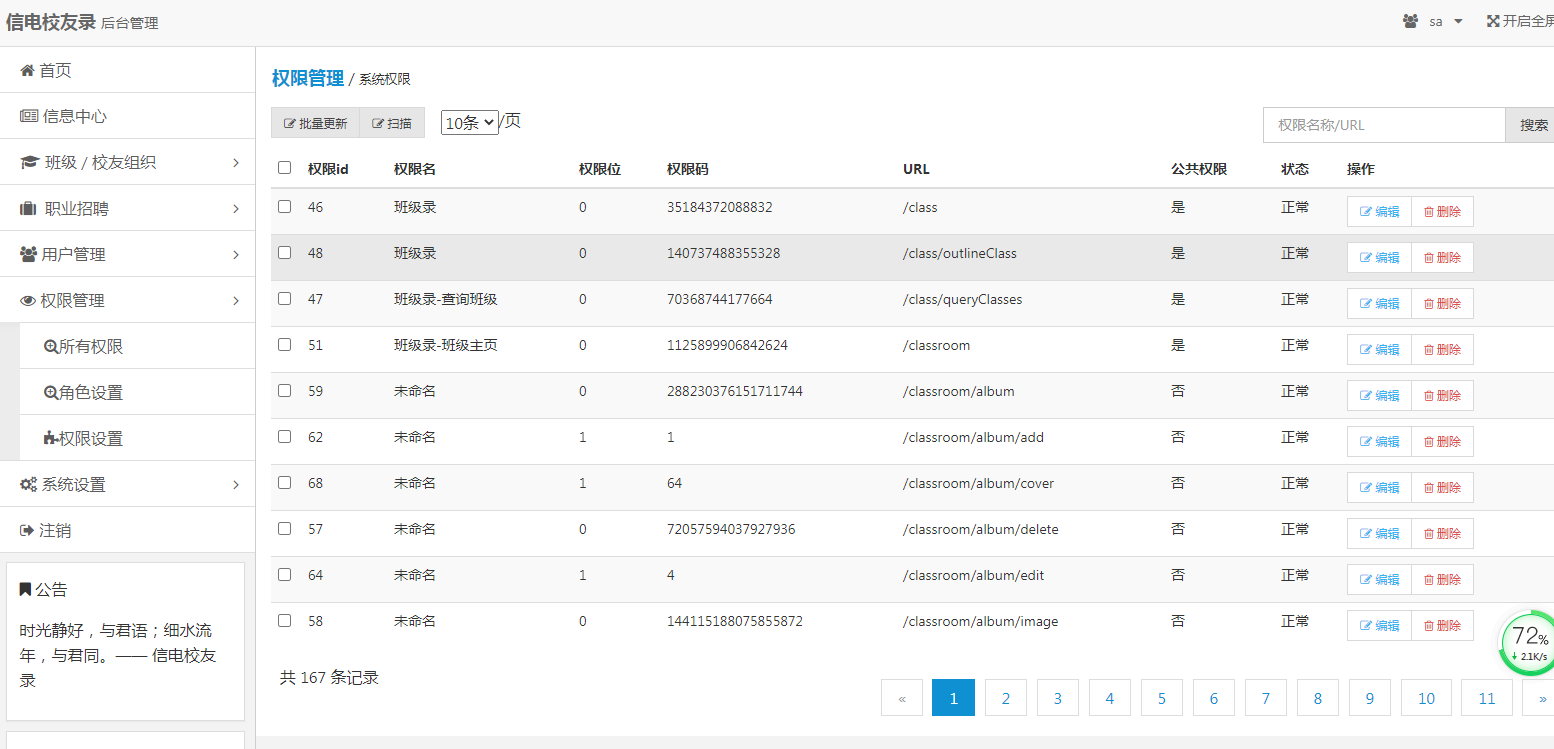Click the fullscreen arrows icon 开启全屏
This screenshot has width=1554, height=749.
click(x=1493, y=21)
